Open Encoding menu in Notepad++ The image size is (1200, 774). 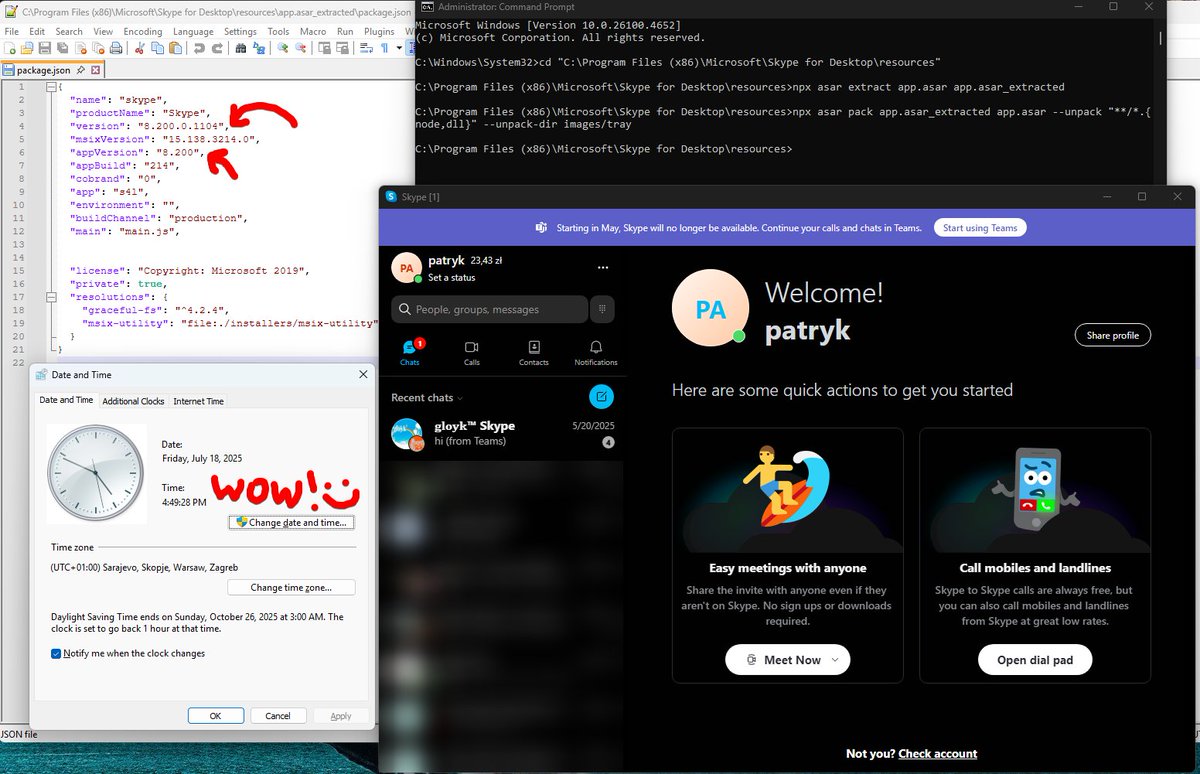click(x=142, y=31)
